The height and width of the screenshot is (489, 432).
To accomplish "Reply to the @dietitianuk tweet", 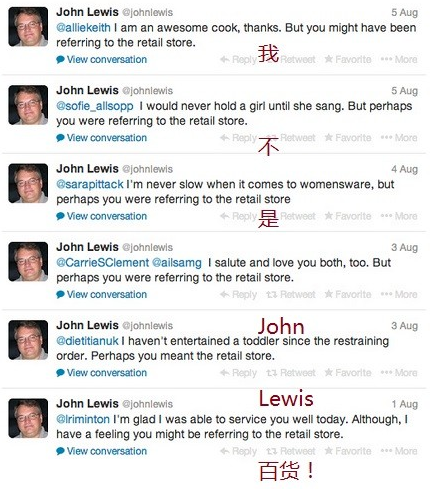I will [x=238, y=373].
